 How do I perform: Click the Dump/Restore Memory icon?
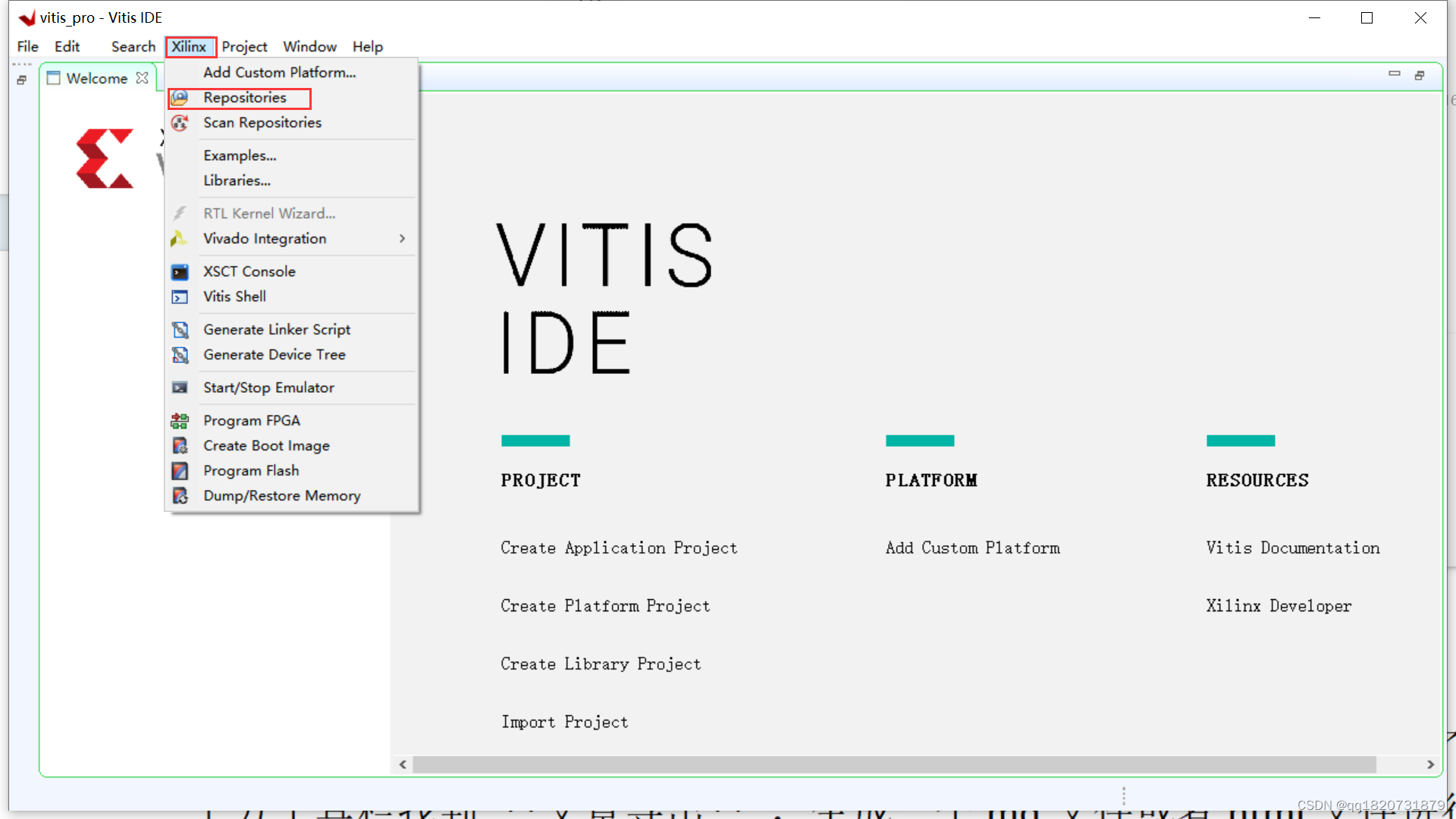click(x=180, y=496)
